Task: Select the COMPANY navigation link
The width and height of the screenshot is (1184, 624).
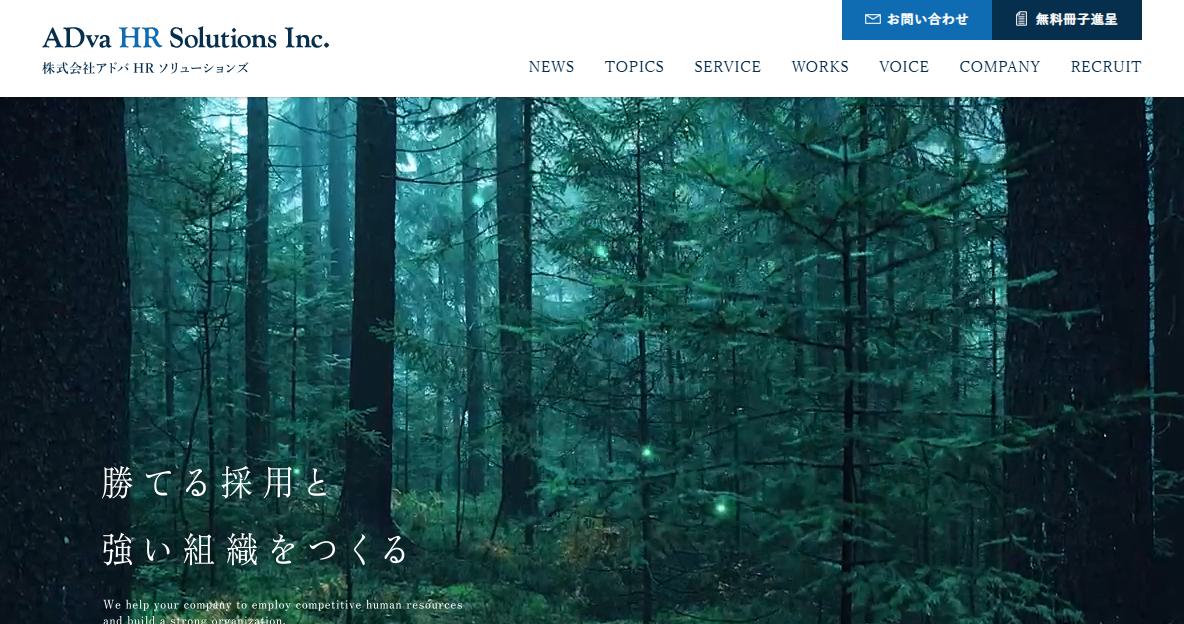Action: pos(1000,66)
